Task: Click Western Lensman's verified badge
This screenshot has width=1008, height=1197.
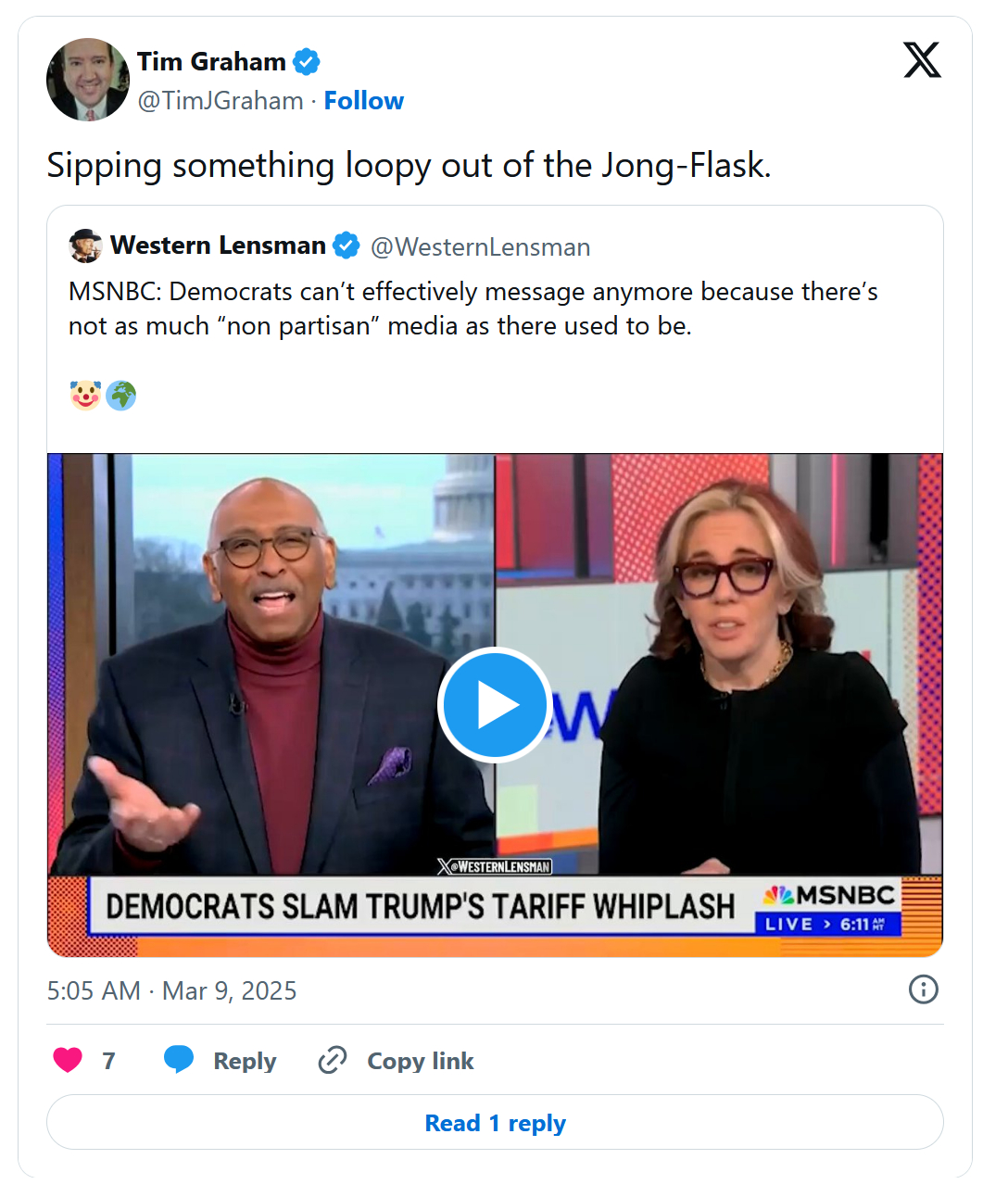Action: click(346, 246)
